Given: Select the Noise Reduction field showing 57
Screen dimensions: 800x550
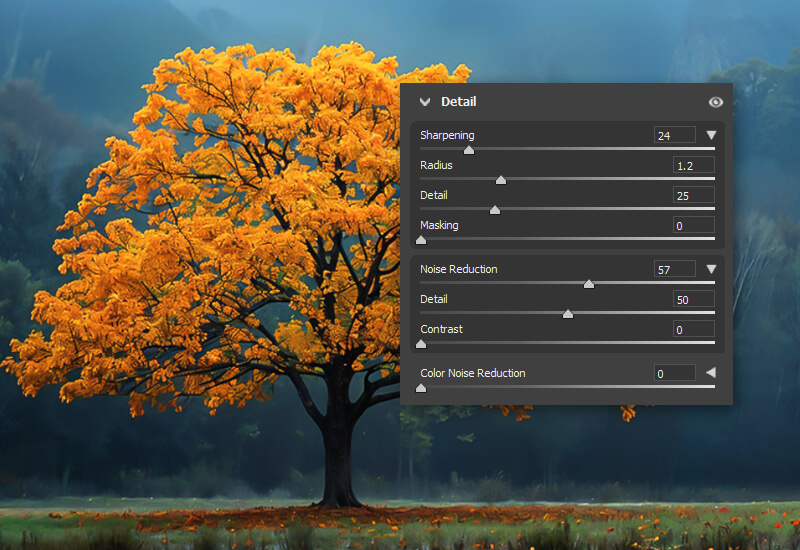Looking at the screenshot, I should coord(674,269).
